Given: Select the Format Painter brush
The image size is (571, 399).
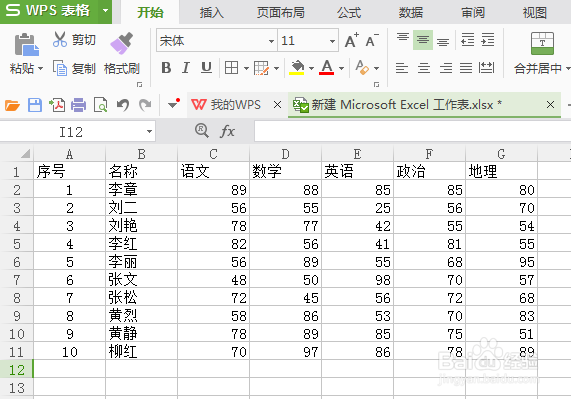Looking at the screenshot, I should [x=122, y=43].
